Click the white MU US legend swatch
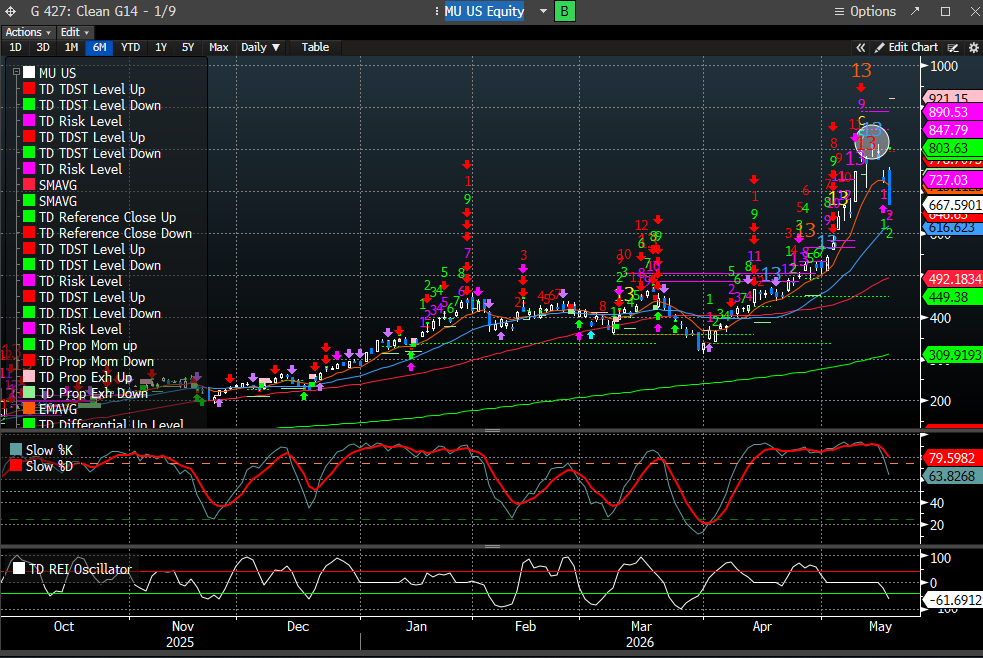The width and height of the screenshot is (983, 658). point(29,73)
